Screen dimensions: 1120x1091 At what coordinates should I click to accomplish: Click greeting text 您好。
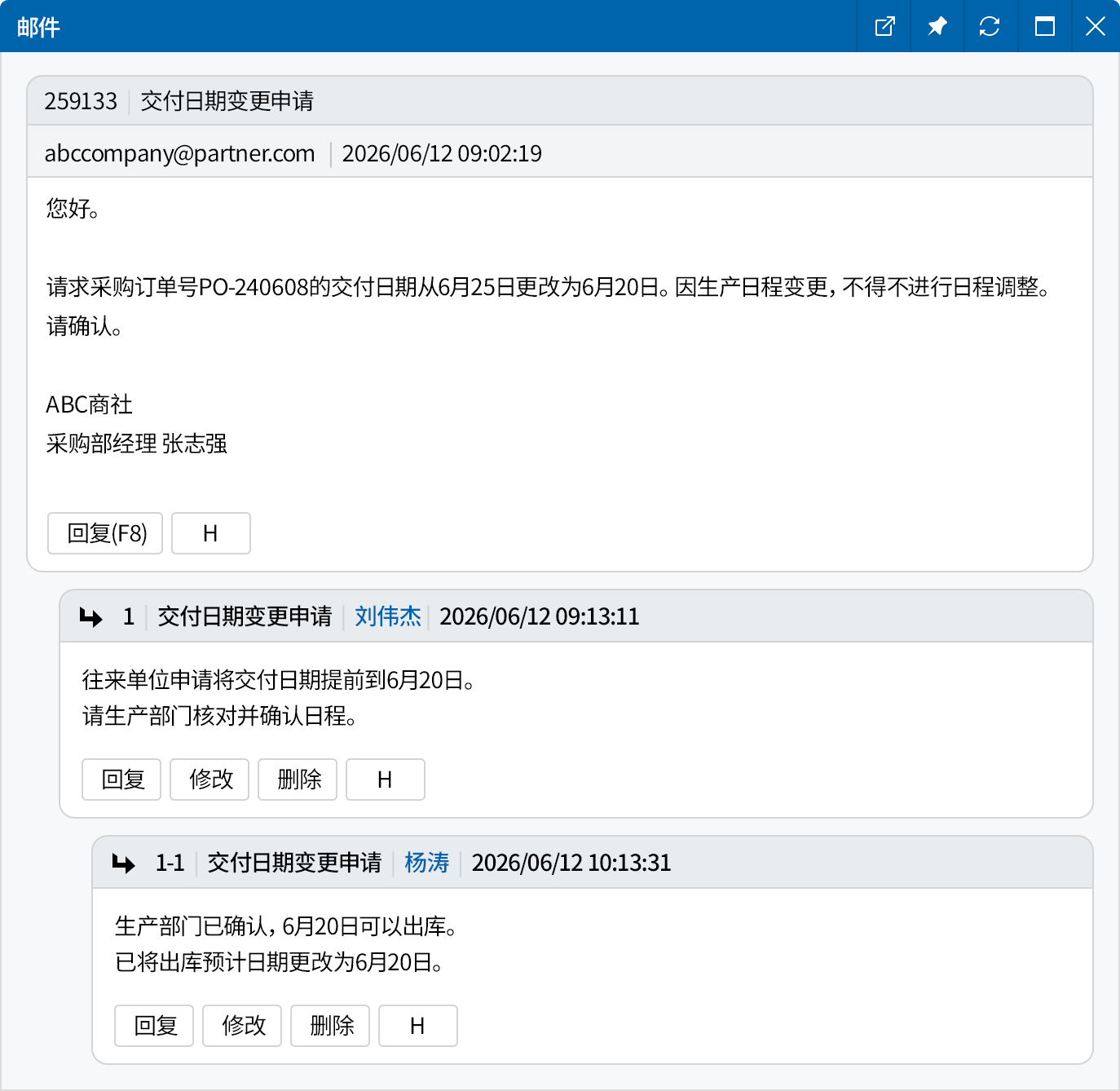pyautogui.click(x=73, y=209)
